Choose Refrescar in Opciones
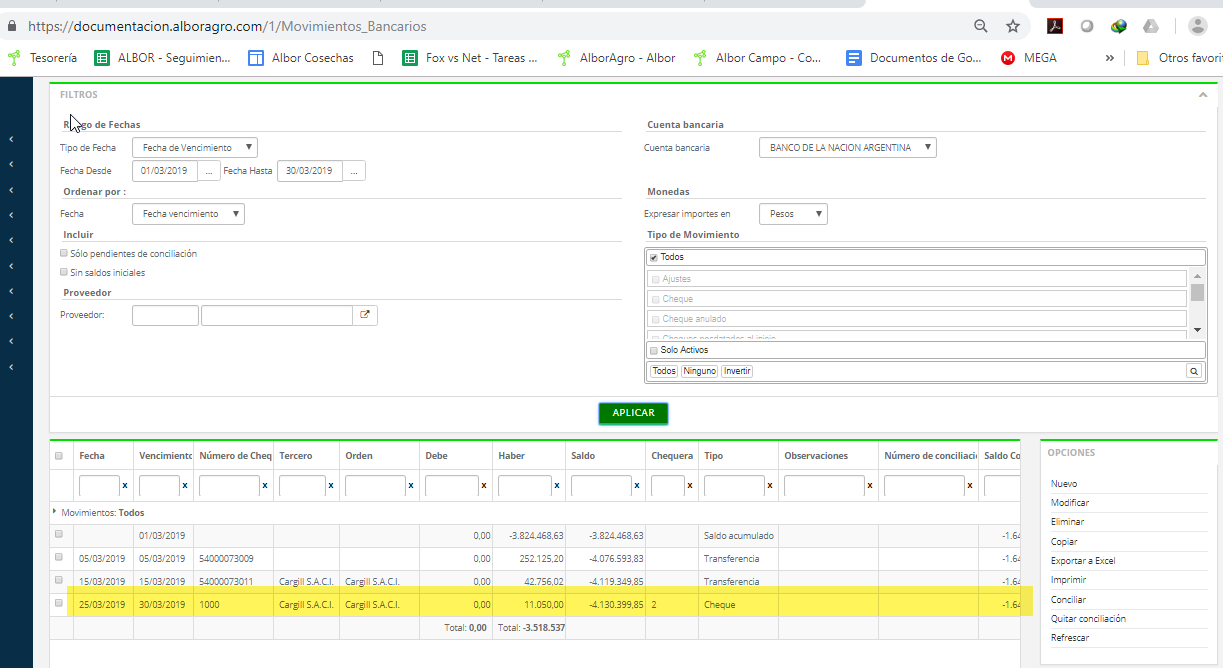The height and width of the screenshot is (668, 1223). pos(1070,638)
